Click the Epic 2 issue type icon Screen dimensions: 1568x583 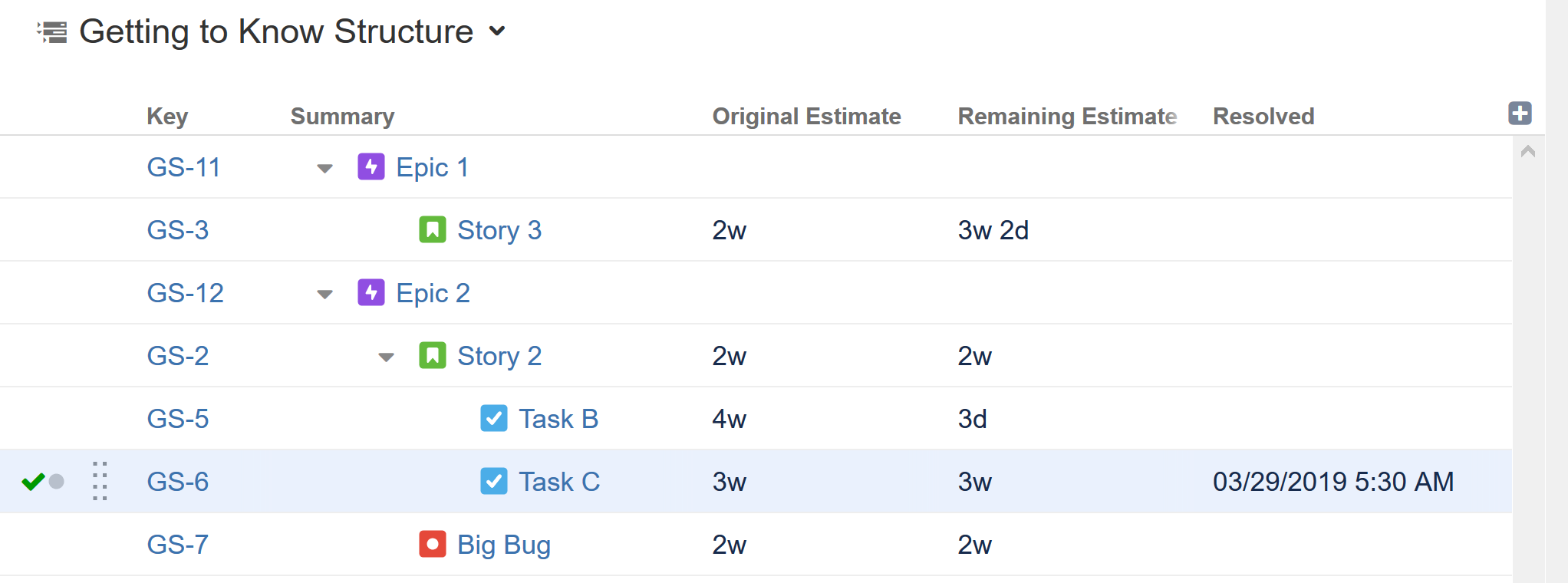click(371, 292)
